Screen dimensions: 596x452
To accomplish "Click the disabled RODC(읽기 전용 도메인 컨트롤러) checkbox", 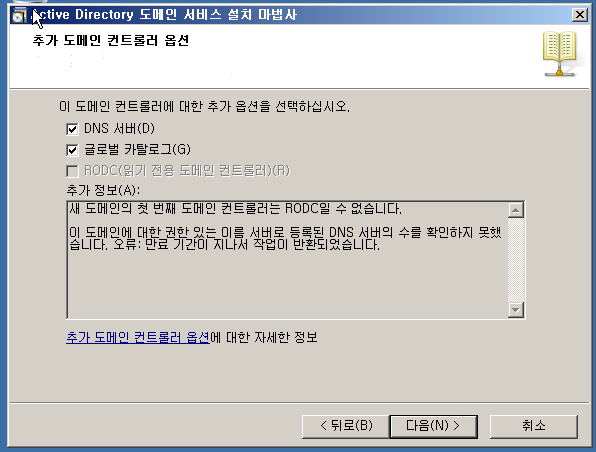I will pos(72,171).
